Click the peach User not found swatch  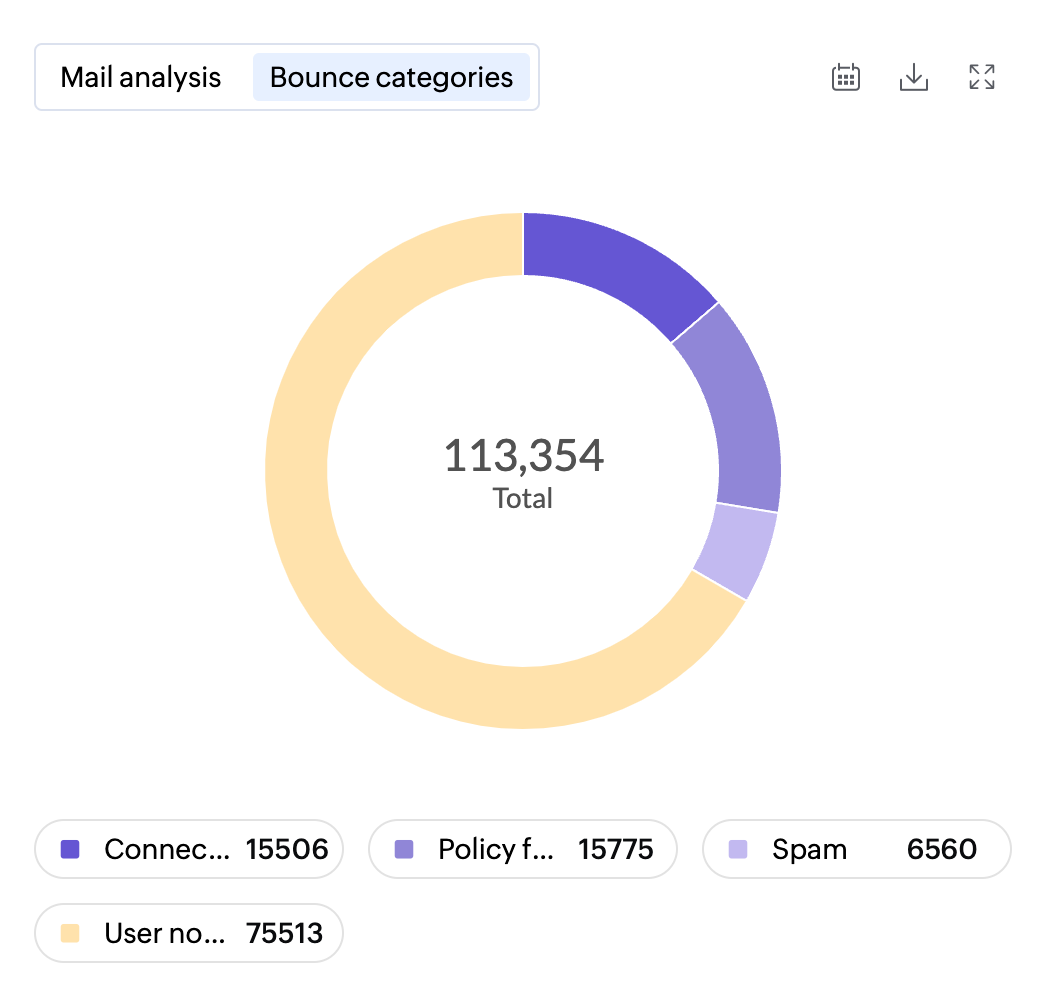point(70,933)
